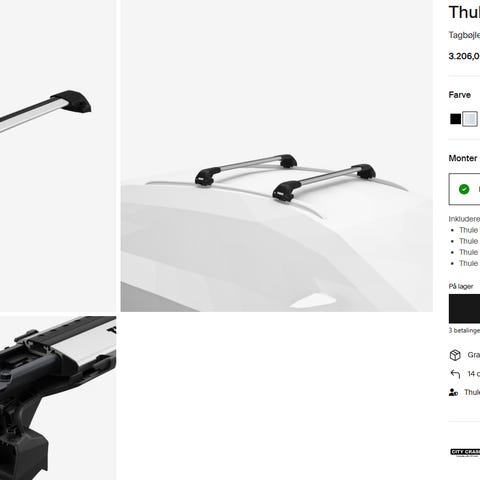Click the Thule member person icon
Viewport: 480px width, 480px height.
453,392
